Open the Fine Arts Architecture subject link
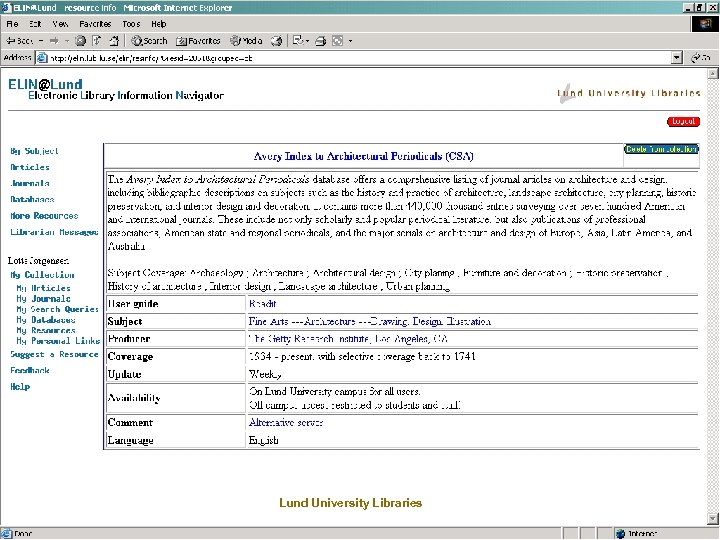This screenshot has height=540, width=720. click(x=370, y=321)
